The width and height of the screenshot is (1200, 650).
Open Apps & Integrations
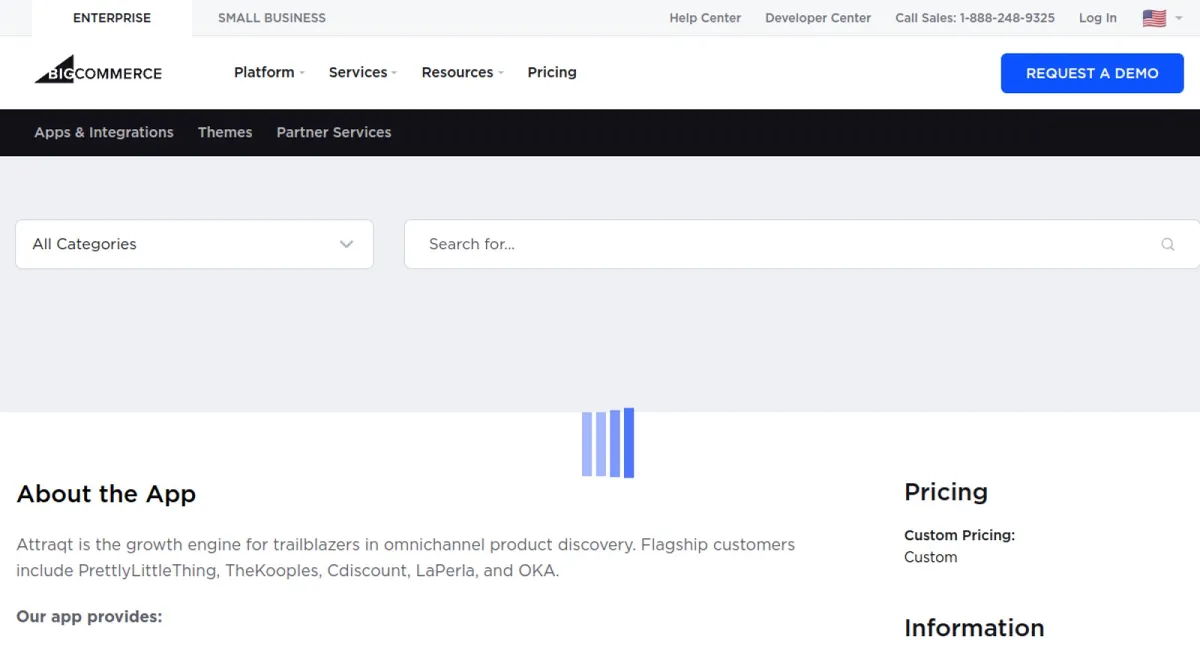coord(103,131)
